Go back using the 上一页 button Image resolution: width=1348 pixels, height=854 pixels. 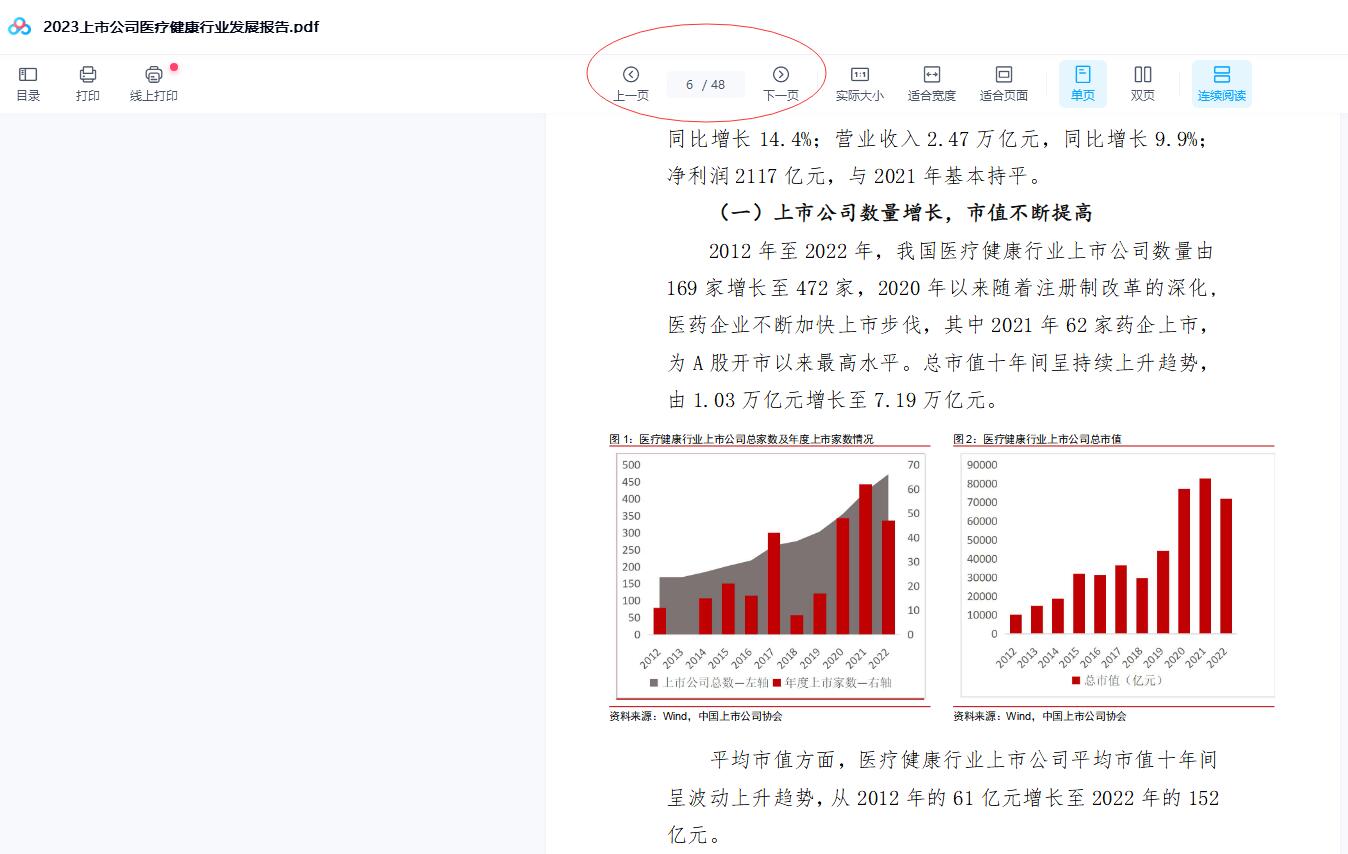(x=631, y=82)
